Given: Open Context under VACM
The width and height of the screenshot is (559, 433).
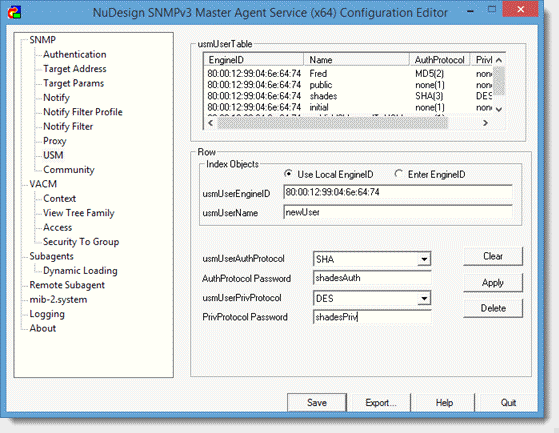Looking at the screenshot, I should 59,199.
